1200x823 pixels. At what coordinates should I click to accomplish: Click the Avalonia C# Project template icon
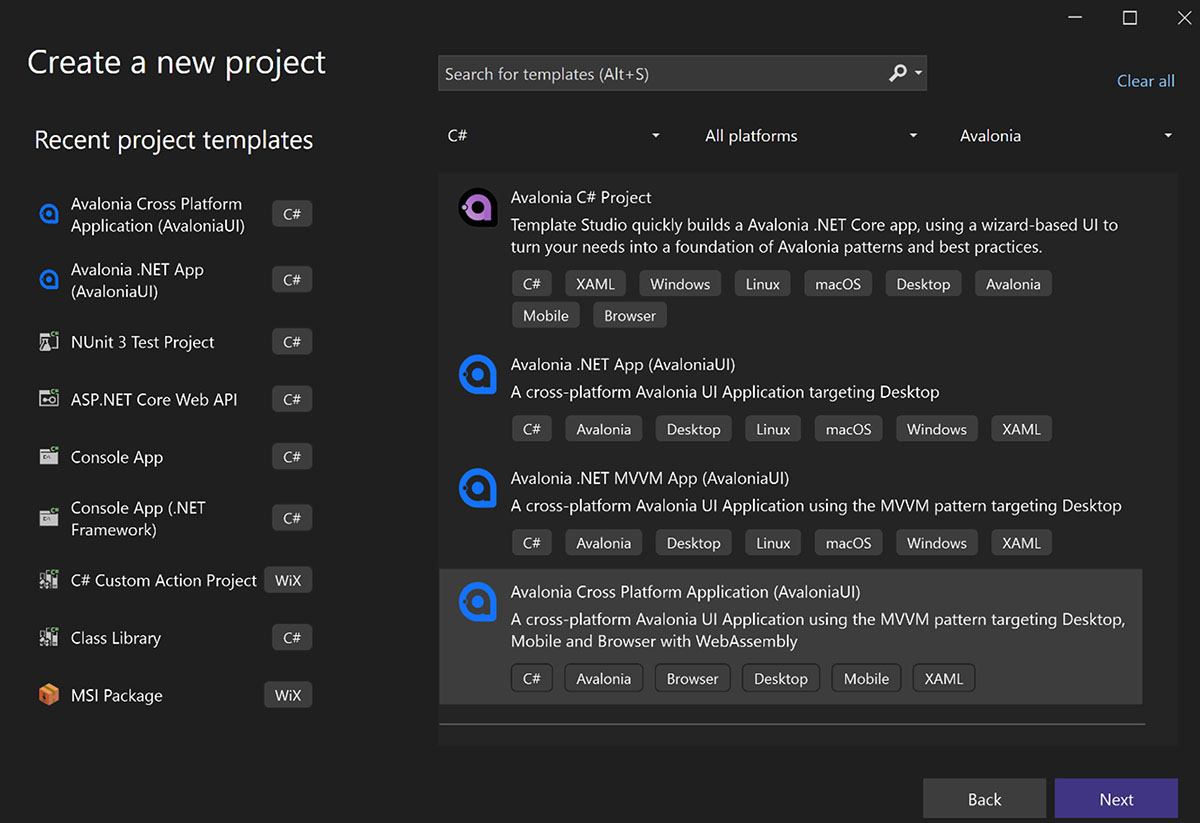coord(477,208)
